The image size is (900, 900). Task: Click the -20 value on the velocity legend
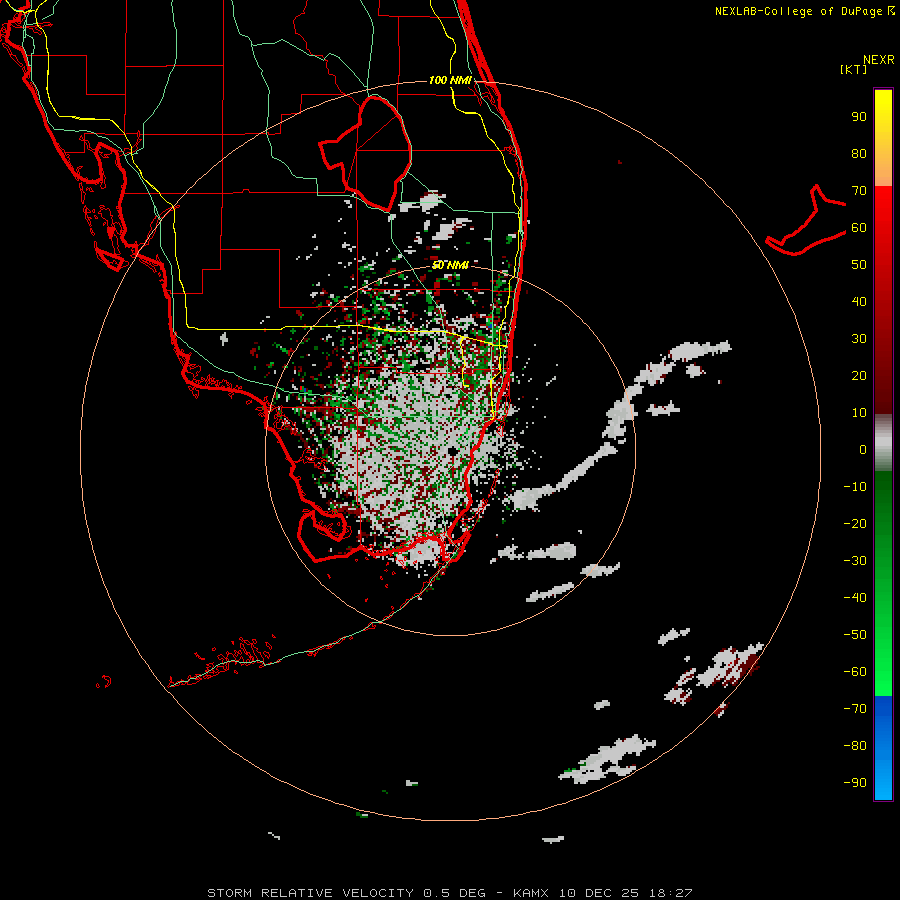pos(855,523)
